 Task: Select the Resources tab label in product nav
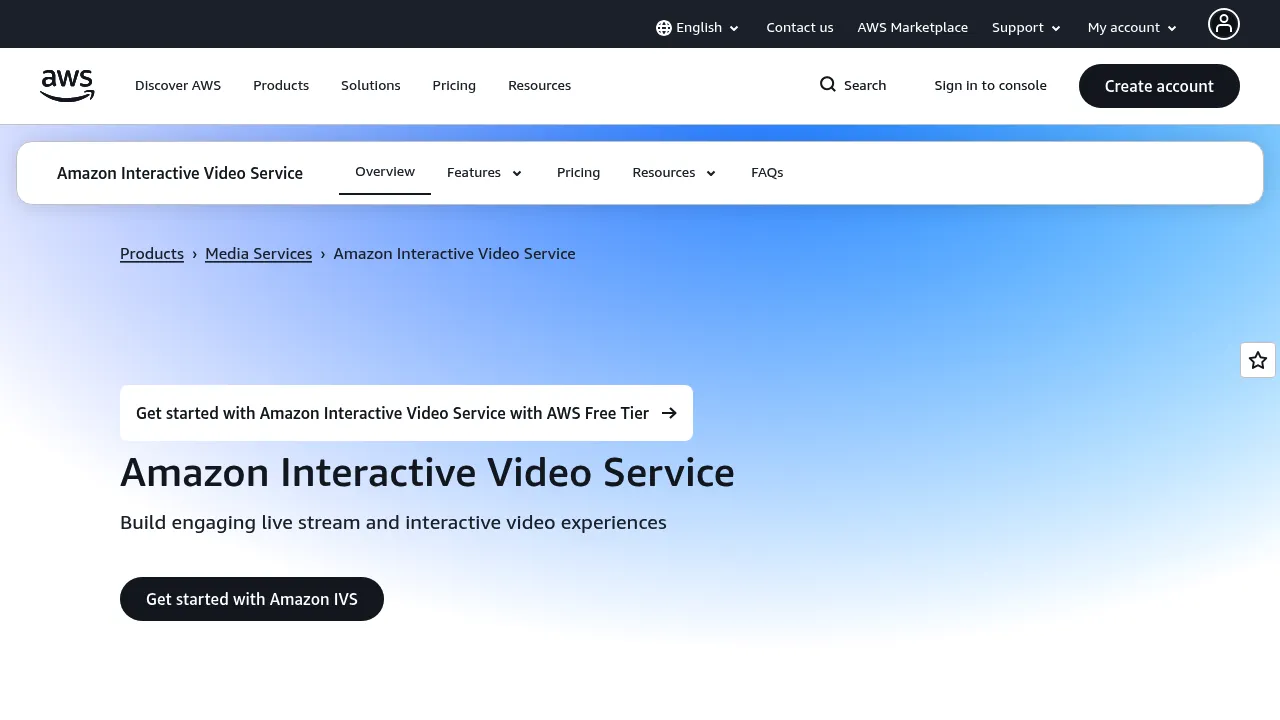click(x=664, y=173)
